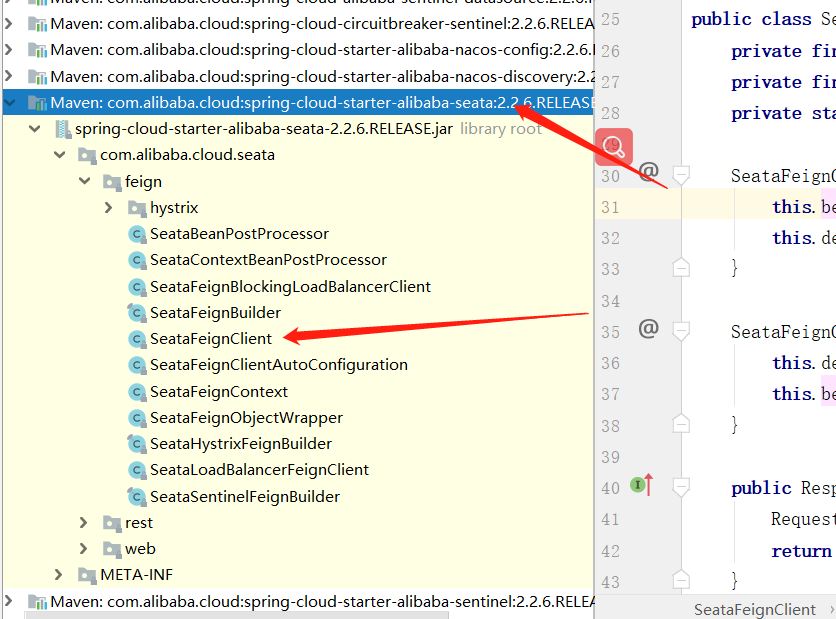
Task: Select SeataFeignClientAutoConfiguration in the tree
Action: click(279, 365)
